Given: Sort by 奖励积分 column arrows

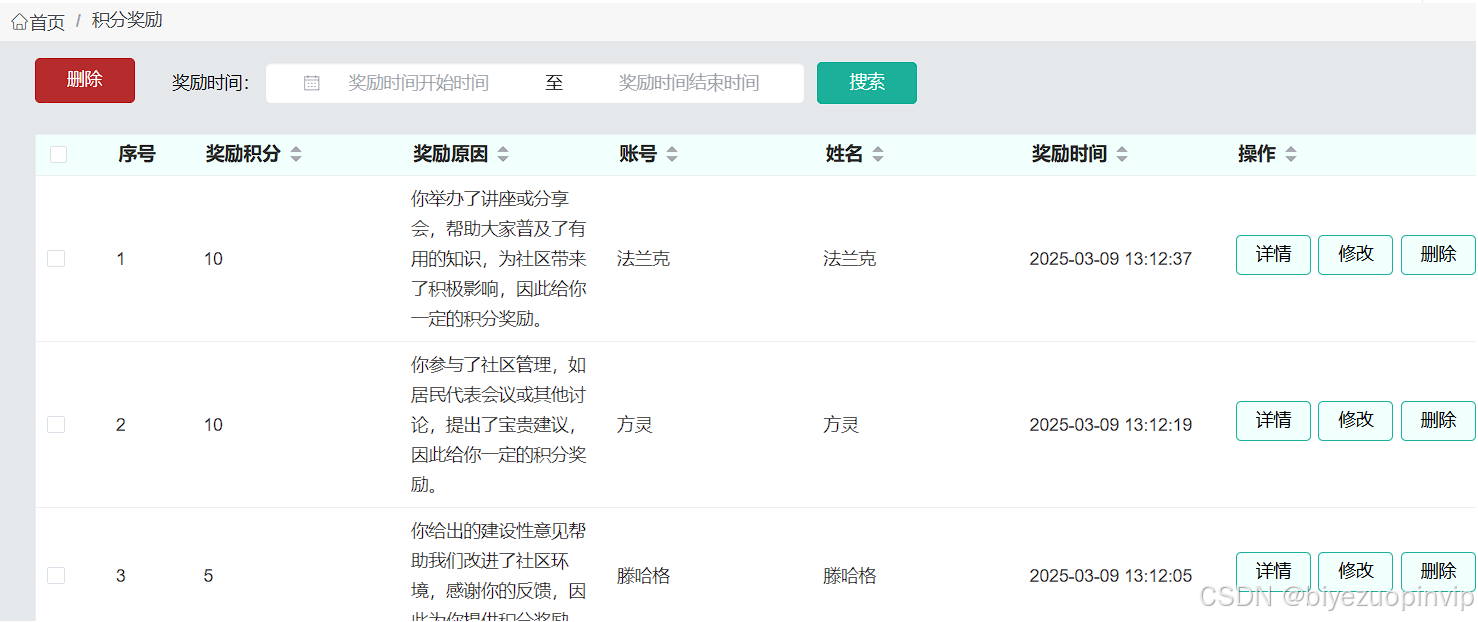Looking at the screenshot, I should tap(295, 154).
